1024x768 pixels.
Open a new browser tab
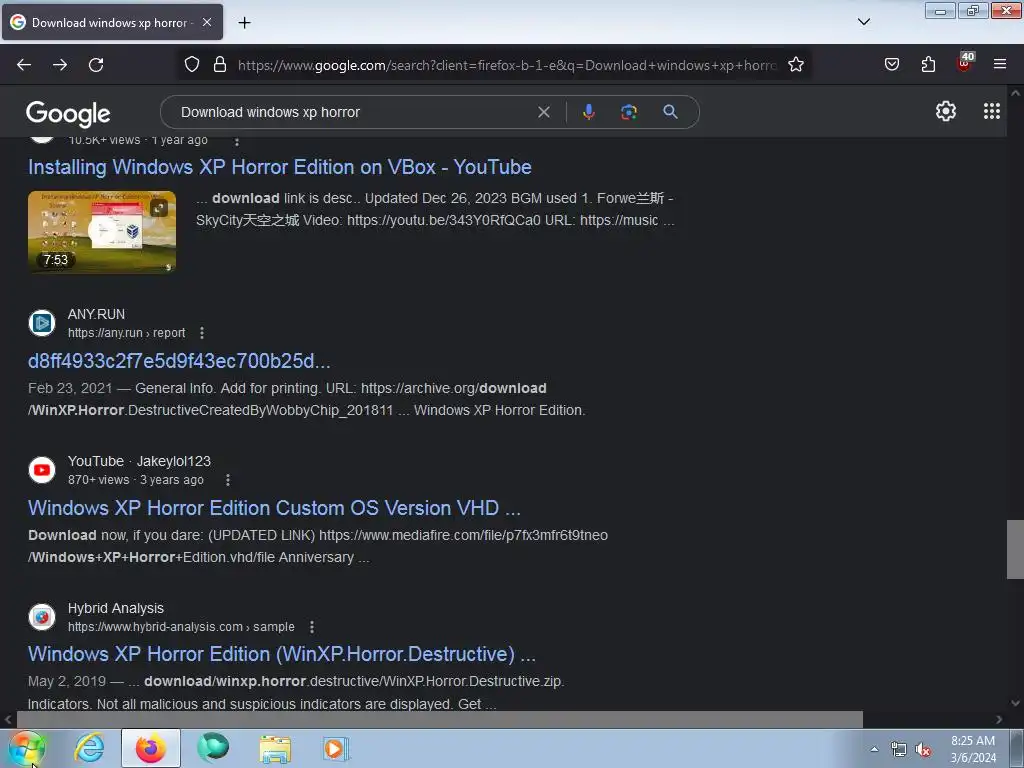(x=244, y=23)
